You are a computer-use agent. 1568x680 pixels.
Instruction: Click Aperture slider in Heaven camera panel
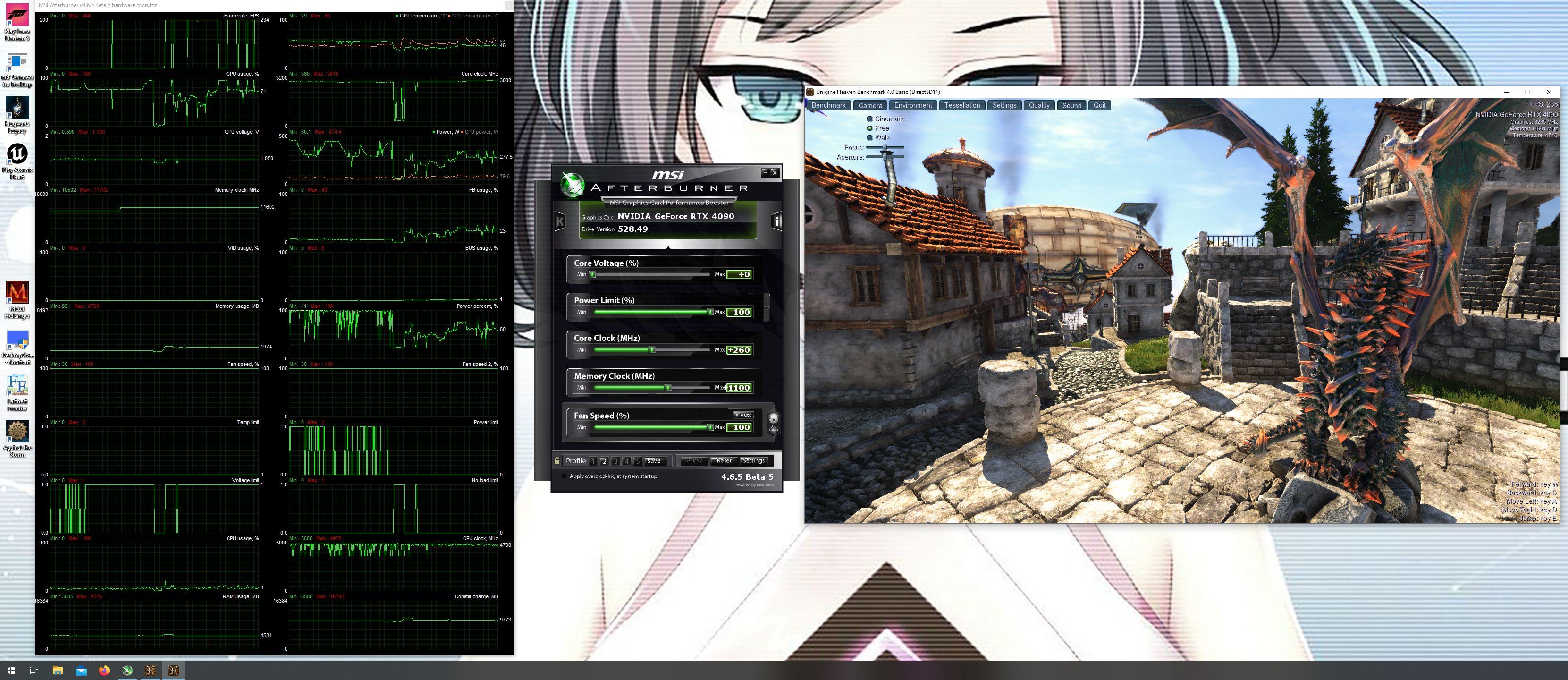coord(885,157)
